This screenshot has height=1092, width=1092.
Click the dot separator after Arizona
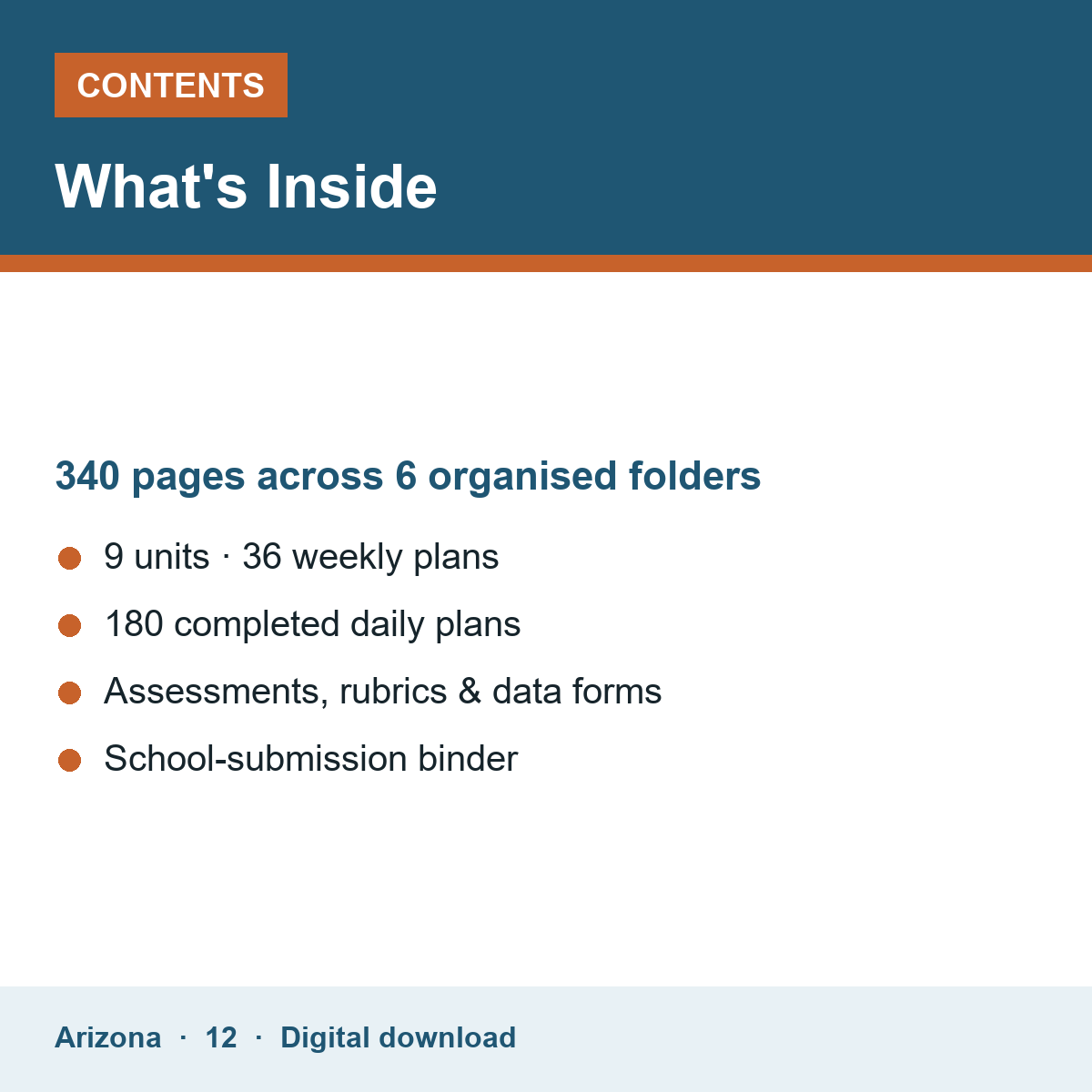point(183,1037)
